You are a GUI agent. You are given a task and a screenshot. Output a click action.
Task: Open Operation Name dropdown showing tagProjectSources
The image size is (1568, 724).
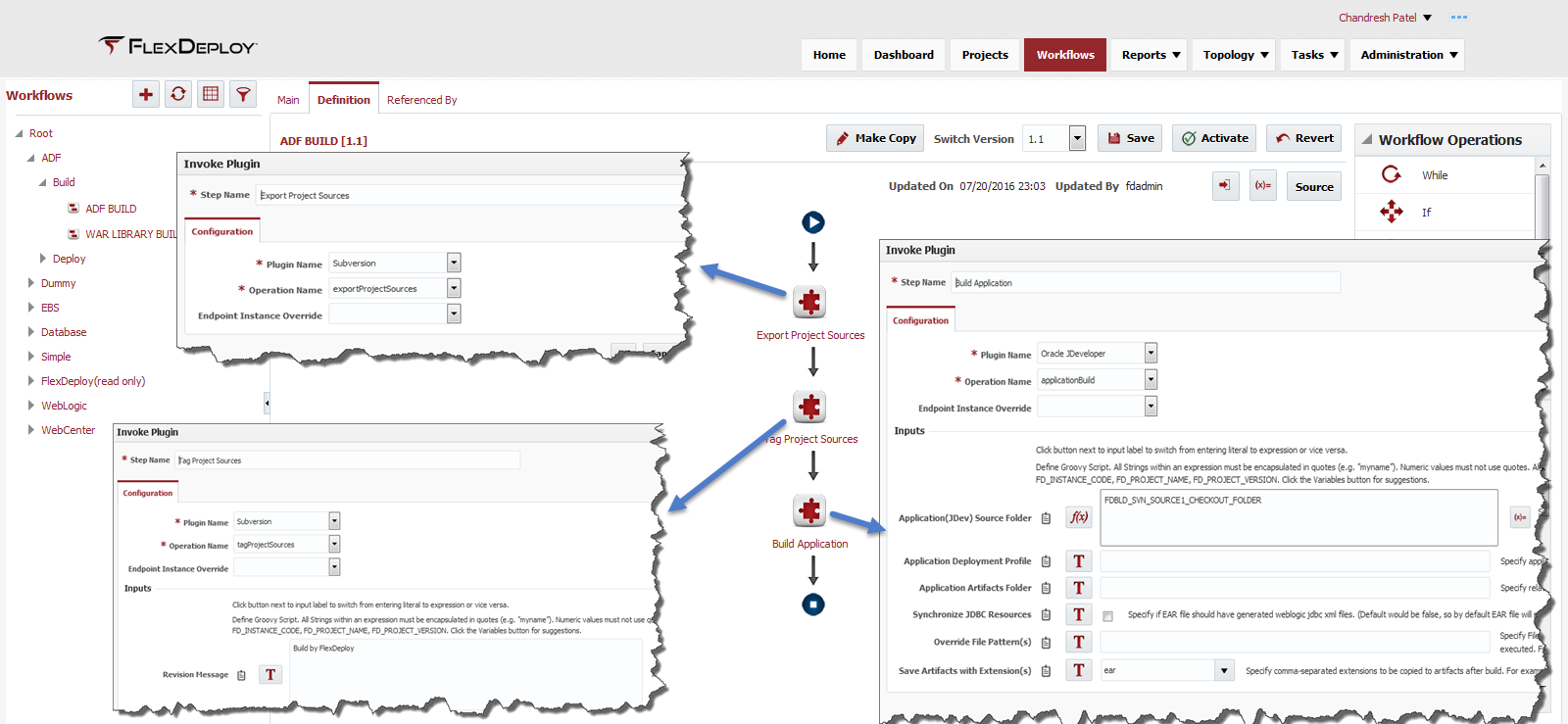coord(334,544)
